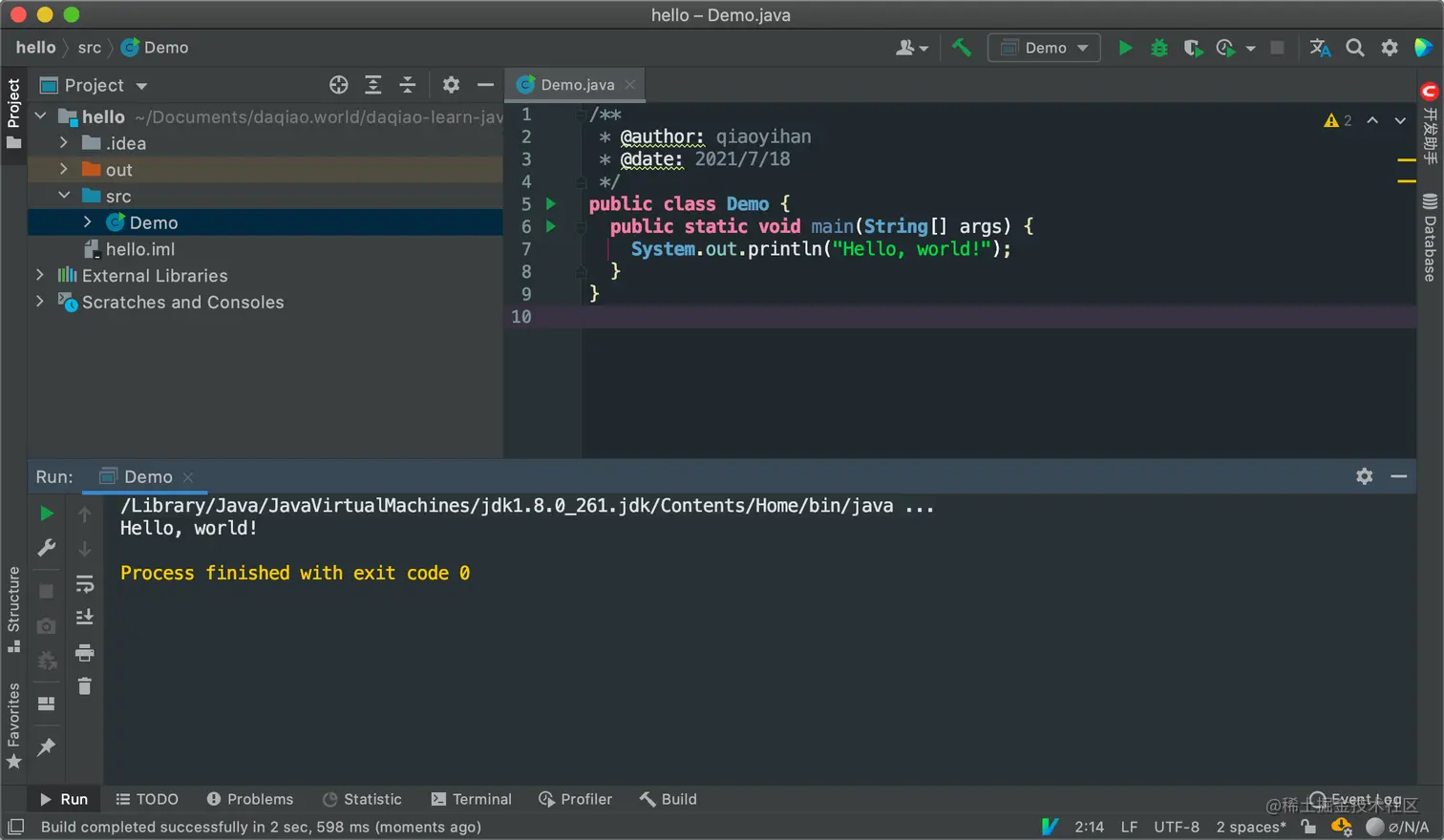
Task: Expand the out folder in tree
Action: pyautogui.click(x=64, y=170)
